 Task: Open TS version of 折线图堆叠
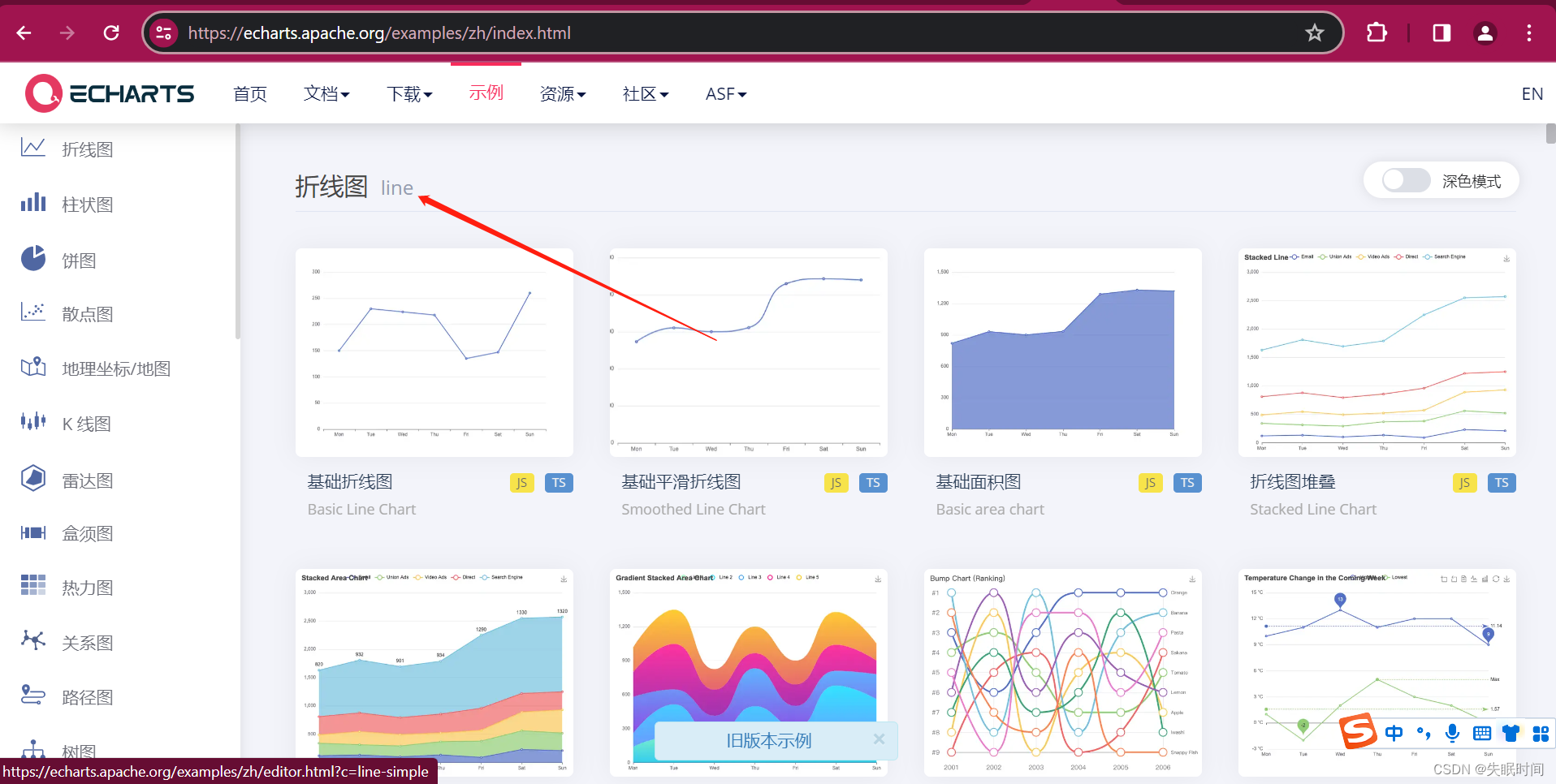tap(1502, 483)
